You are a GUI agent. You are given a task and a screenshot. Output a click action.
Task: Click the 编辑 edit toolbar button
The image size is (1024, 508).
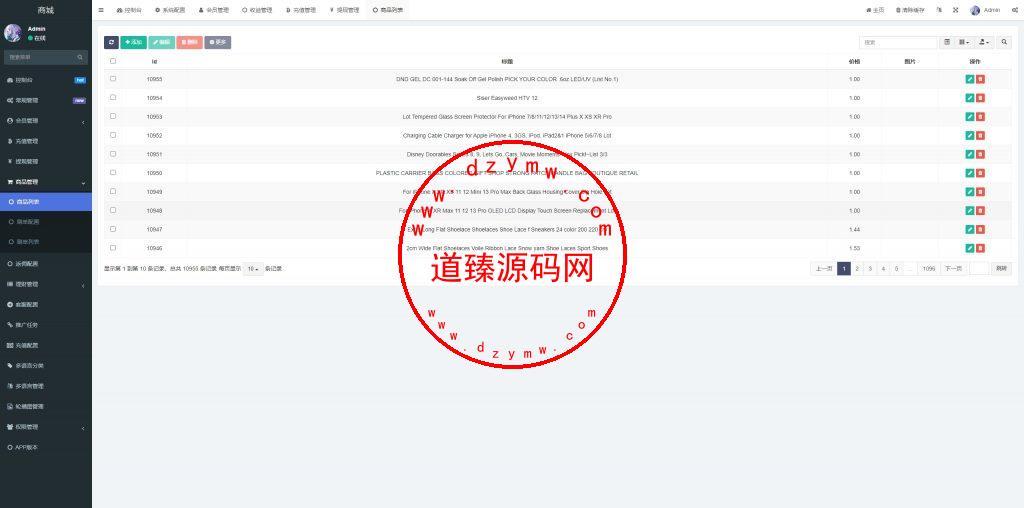point(161,42)
